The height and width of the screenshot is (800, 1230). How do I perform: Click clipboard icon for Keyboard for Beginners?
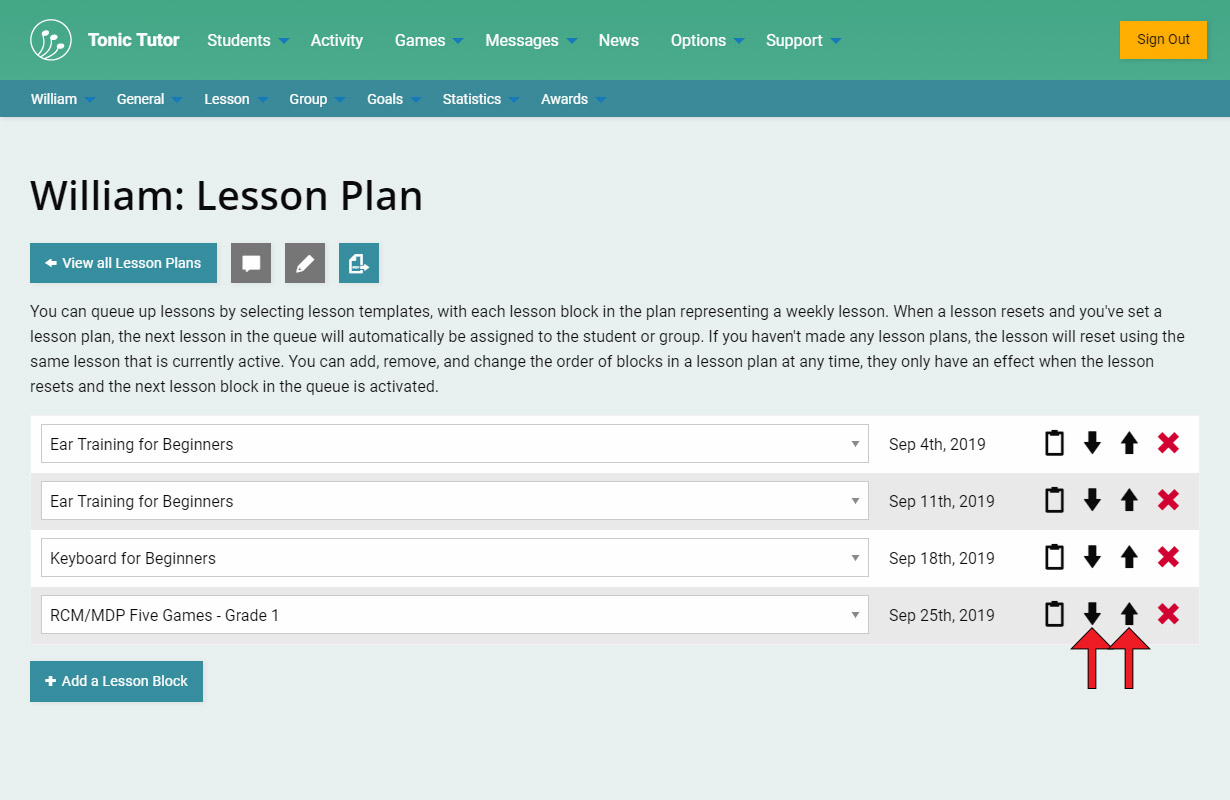tap(1054, 557)
